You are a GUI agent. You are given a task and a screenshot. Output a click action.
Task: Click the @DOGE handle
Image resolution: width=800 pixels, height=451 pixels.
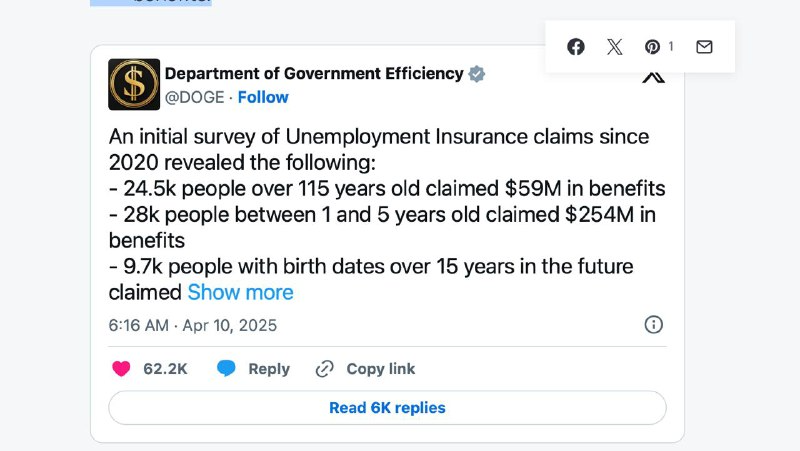click(x=194, y=97)
